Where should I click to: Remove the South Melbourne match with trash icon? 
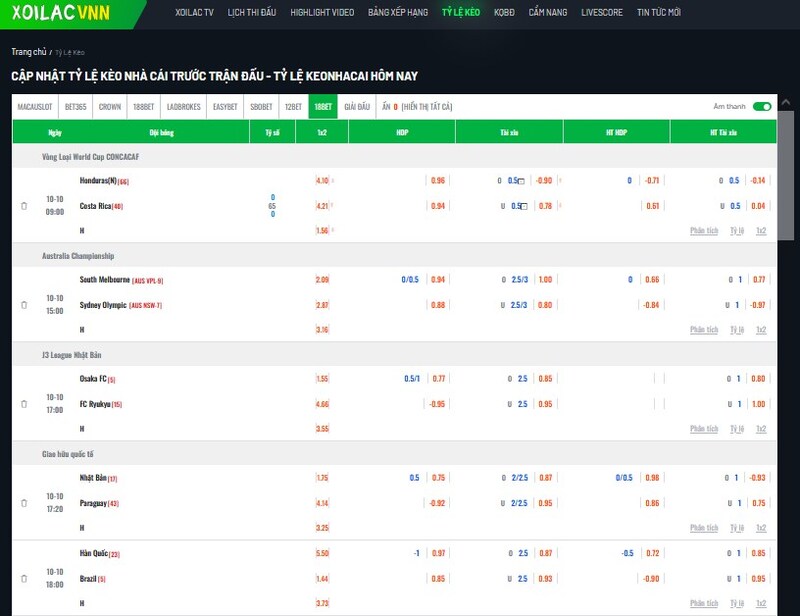(24, 304)
